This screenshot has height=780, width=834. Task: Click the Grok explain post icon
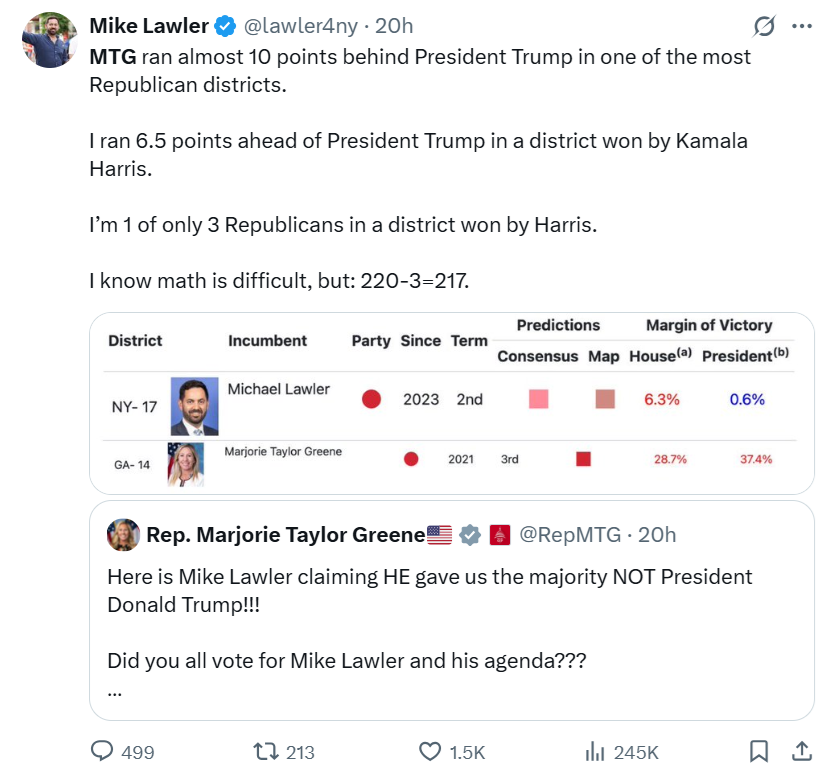tap(764, 27)
